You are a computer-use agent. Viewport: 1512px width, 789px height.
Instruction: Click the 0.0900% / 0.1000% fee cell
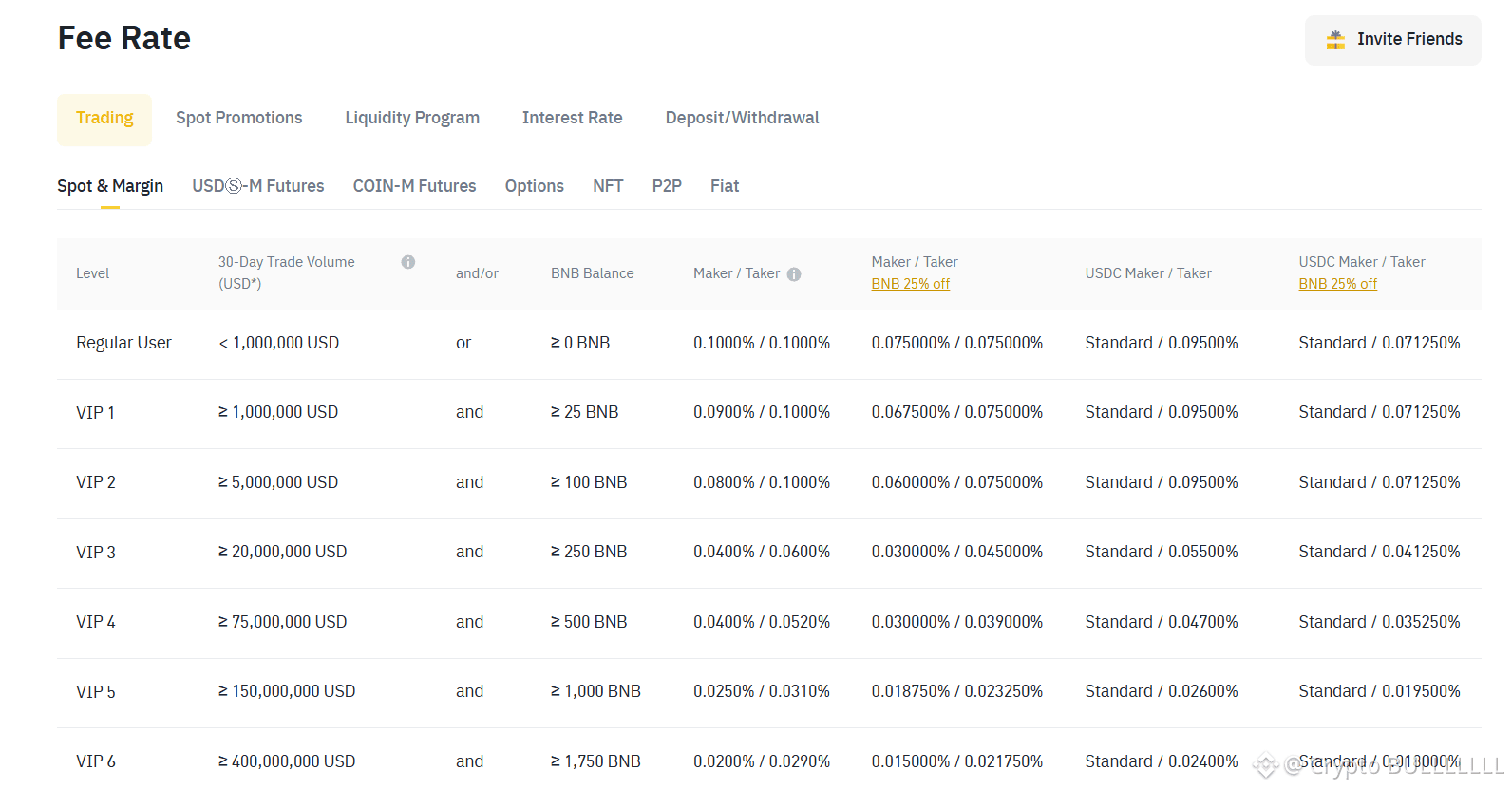(x=762, y=412)
